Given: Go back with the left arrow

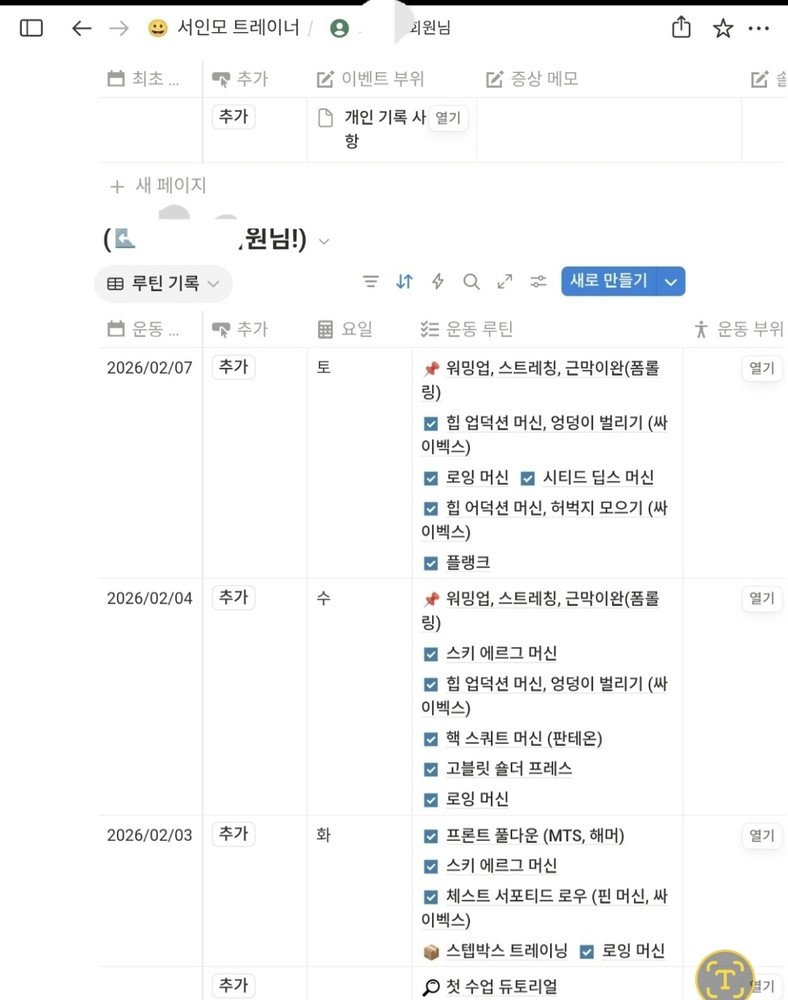Looking at the screenshot, I should click(x=82, y=28).
